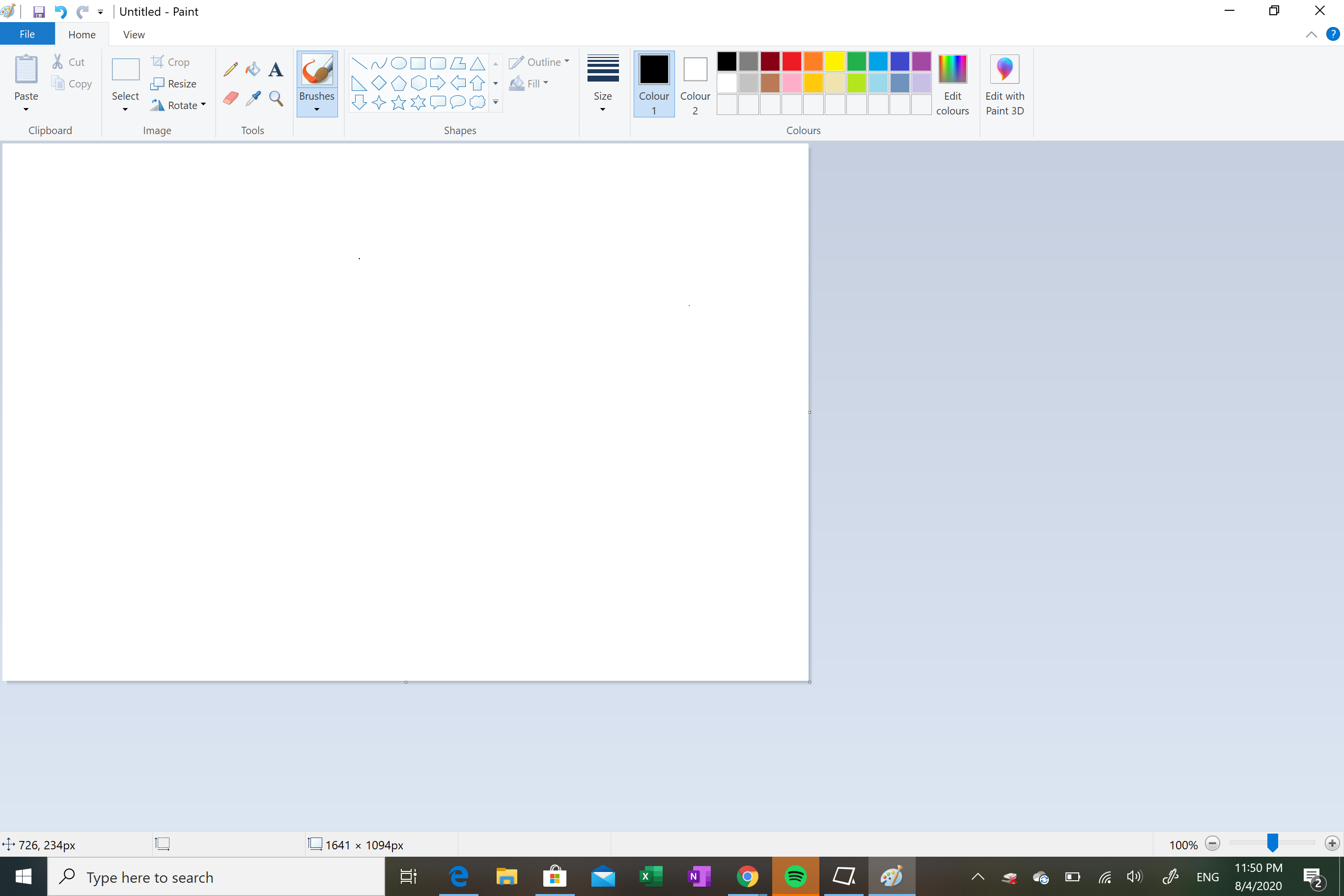Select the Text tool

tap(276, 69)
